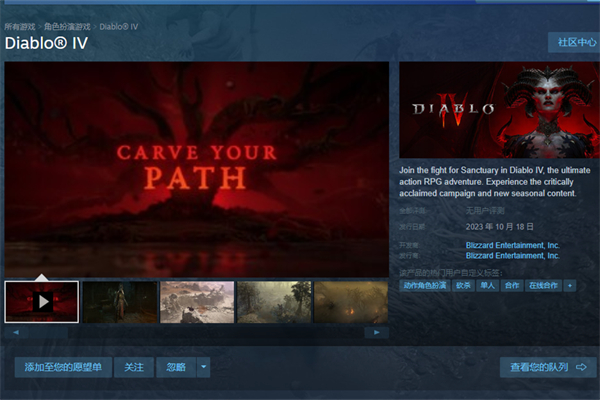Open the dropdown arrow beside 忽略

coord(204,367)
